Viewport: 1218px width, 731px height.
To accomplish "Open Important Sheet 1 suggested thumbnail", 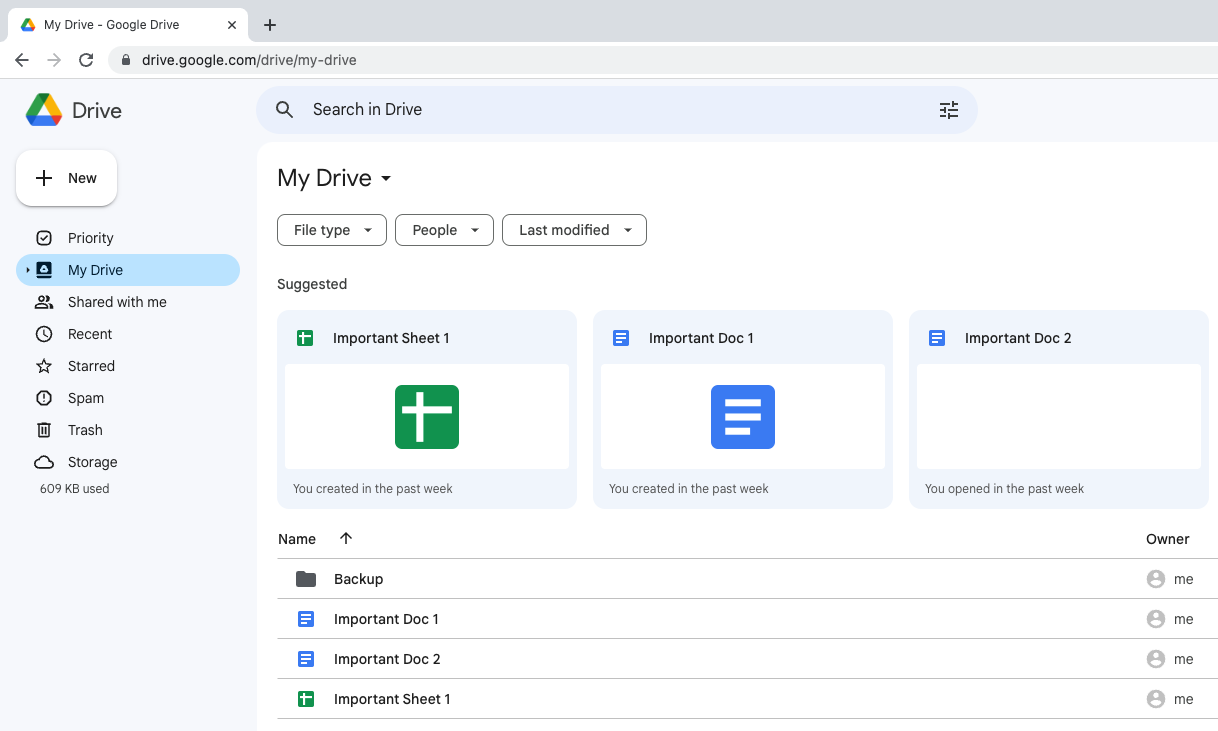I will click(427, 417).
